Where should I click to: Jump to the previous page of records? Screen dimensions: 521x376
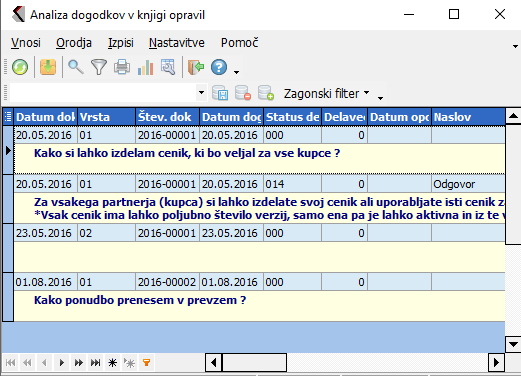(28, 362)
